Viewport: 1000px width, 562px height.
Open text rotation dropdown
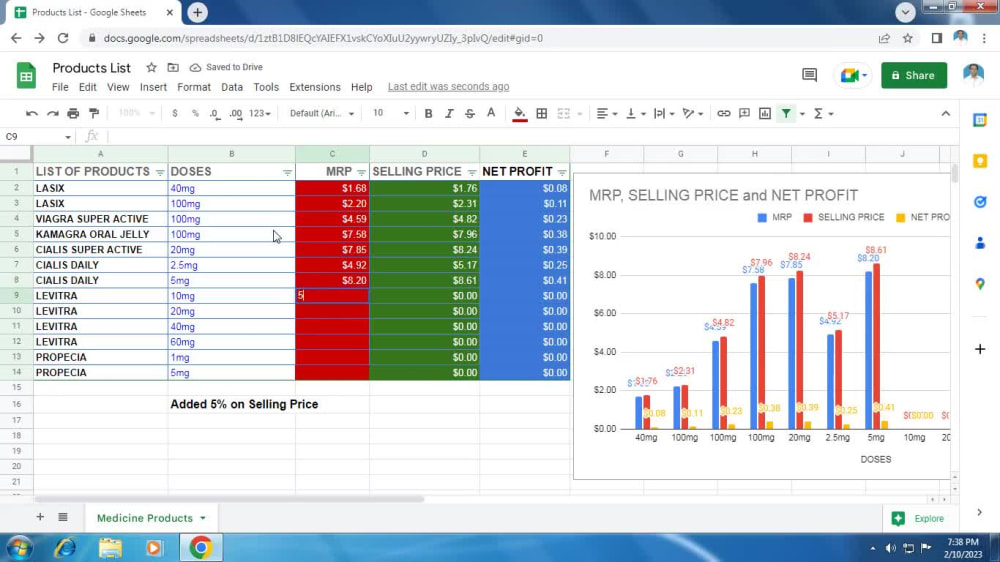click(x=693, y=114)
